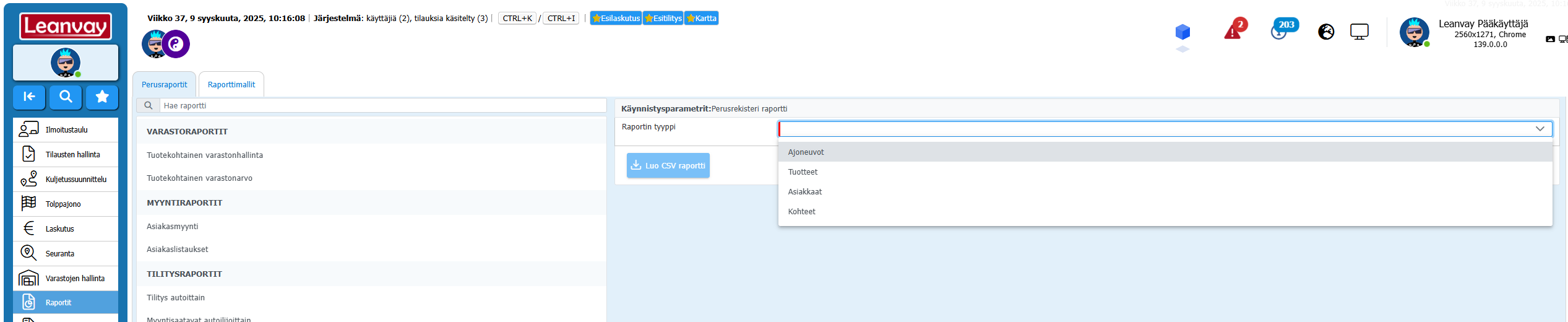Click the red alert warning icon
Image resolution: width=1568 pixels, height=322 pixels.
pyautogui.click(x=1234, y=30)
